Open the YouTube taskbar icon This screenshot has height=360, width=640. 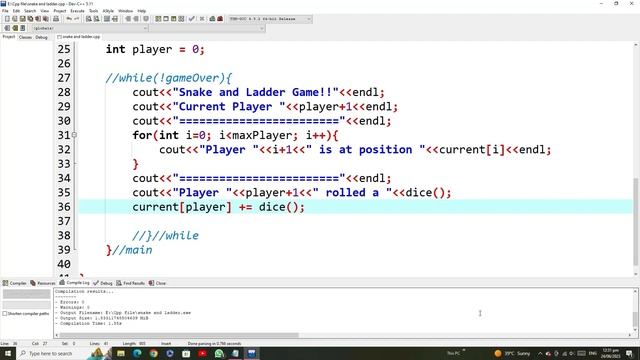[202, 353]
